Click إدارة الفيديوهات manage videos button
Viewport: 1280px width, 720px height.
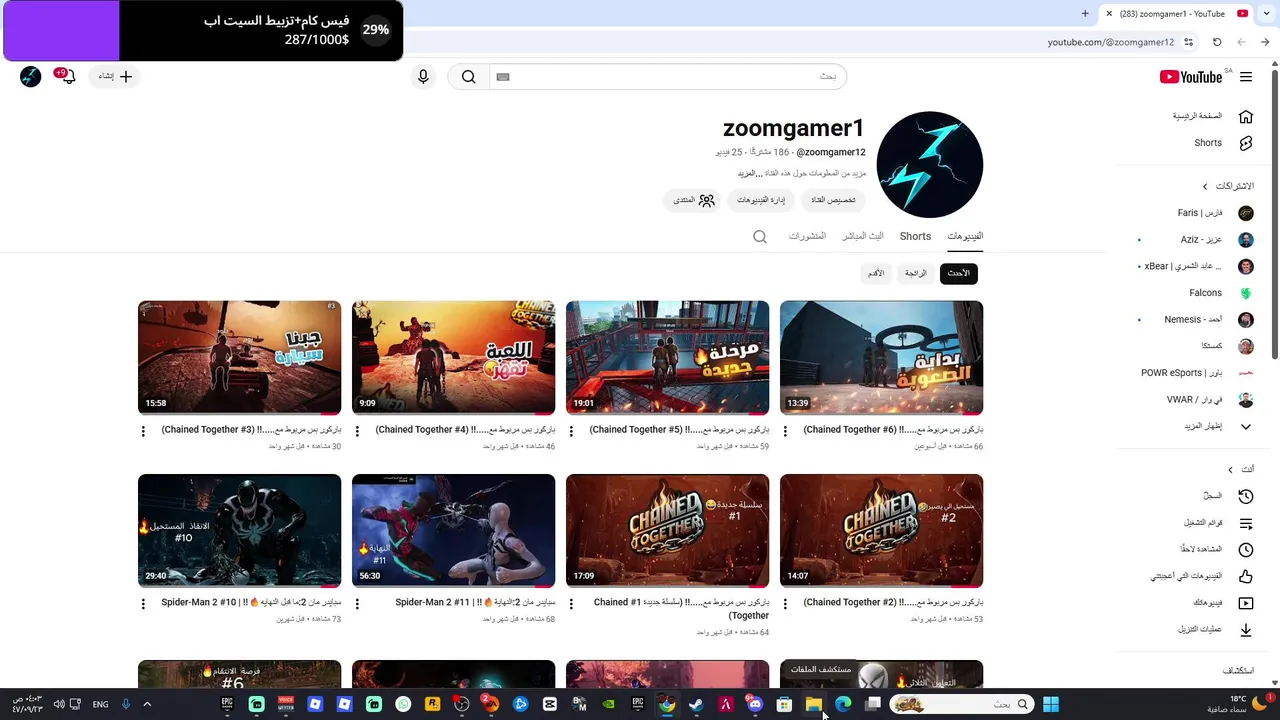point(761,200)
